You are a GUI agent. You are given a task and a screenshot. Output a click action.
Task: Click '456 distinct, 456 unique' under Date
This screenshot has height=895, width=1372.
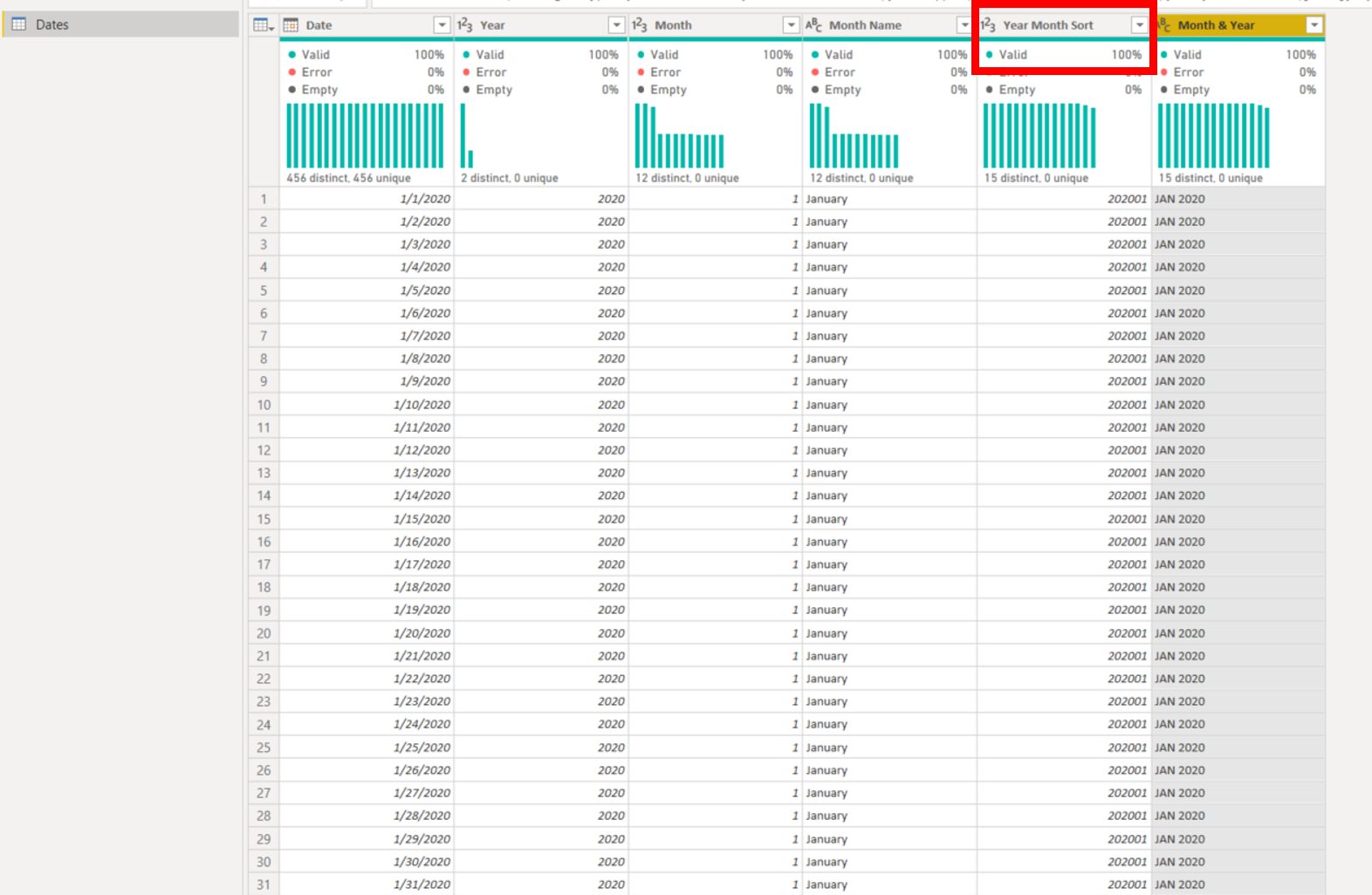(x=348, y=178)
